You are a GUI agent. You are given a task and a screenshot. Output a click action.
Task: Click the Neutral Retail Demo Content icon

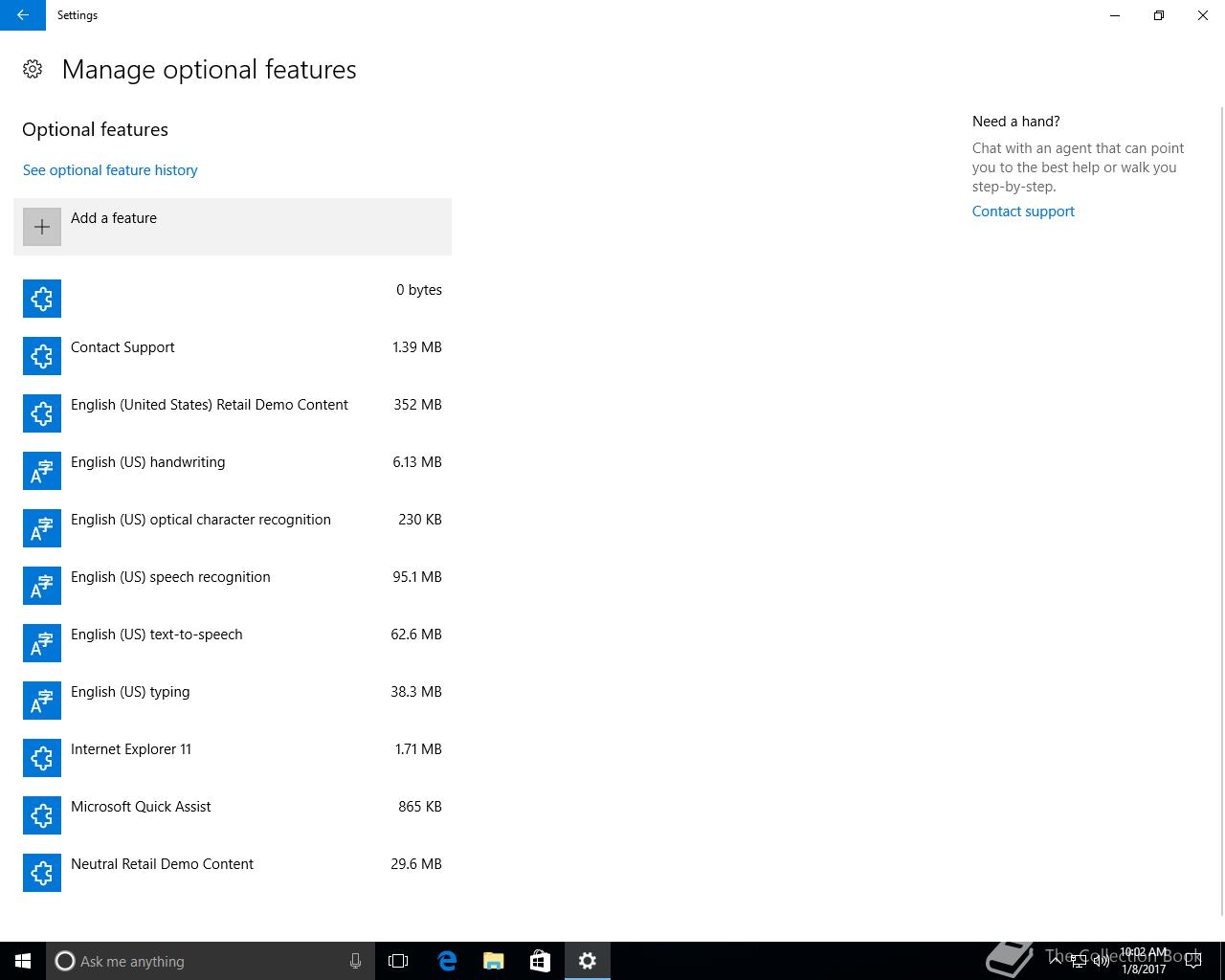42,873
